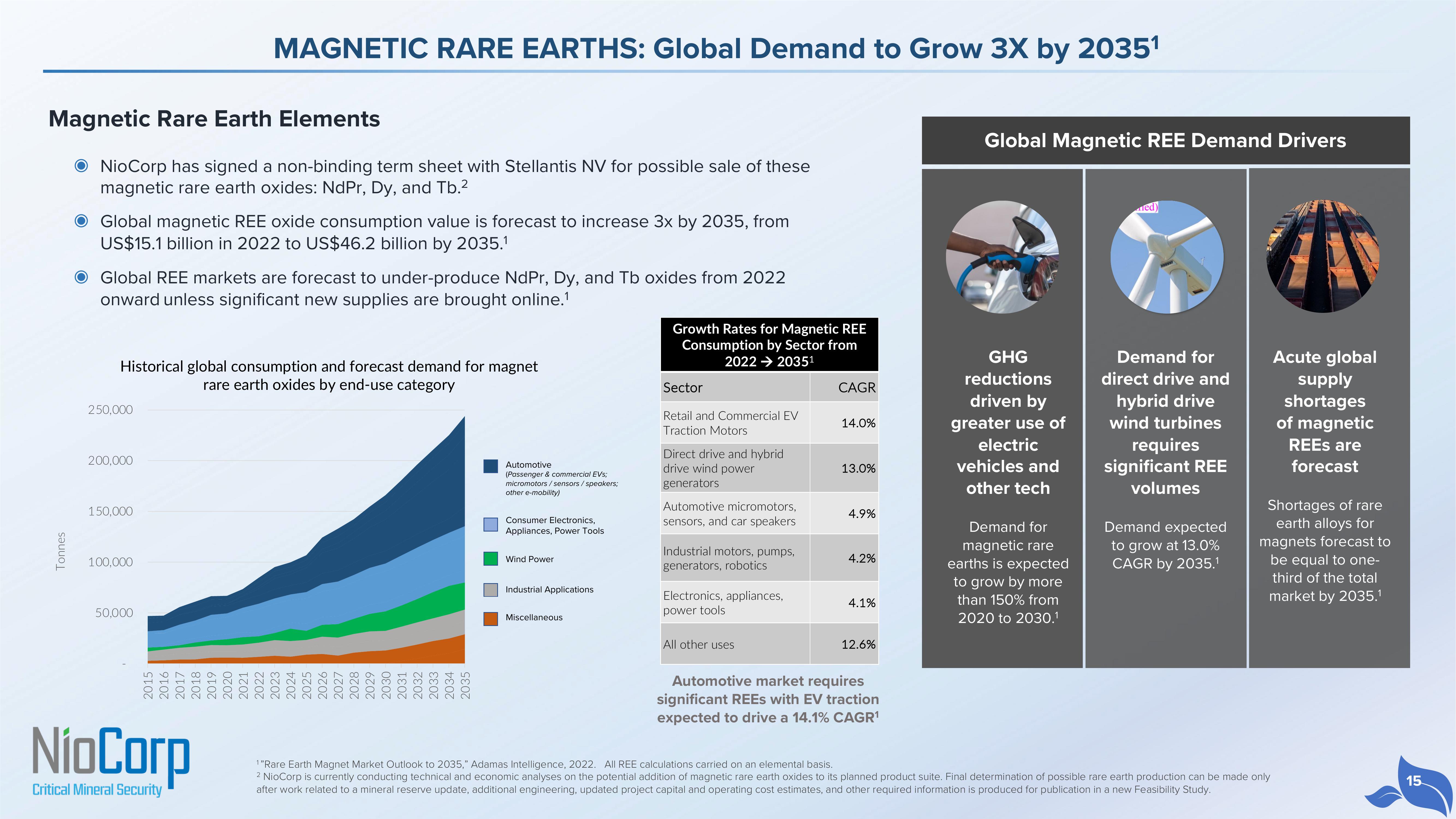1456x819 pixels.
Task: Click the 250,000 y-axis label
Action: click(x=110, y=409)
